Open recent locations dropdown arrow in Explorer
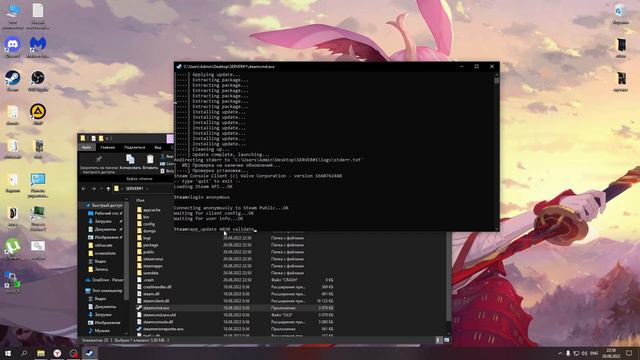Viewport: 640px width, 360px height. [101, 189]
